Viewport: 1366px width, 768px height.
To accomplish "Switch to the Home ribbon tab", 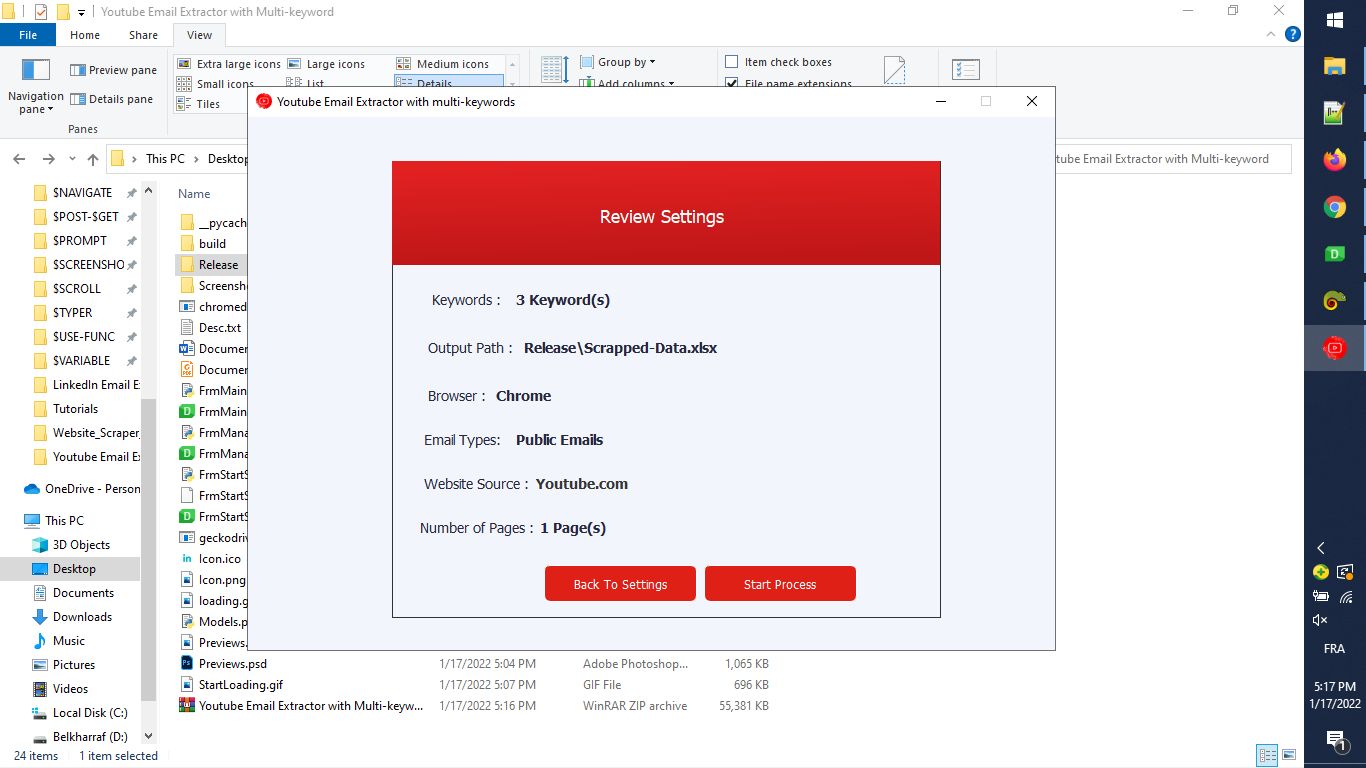I will (x=85, y=35).
